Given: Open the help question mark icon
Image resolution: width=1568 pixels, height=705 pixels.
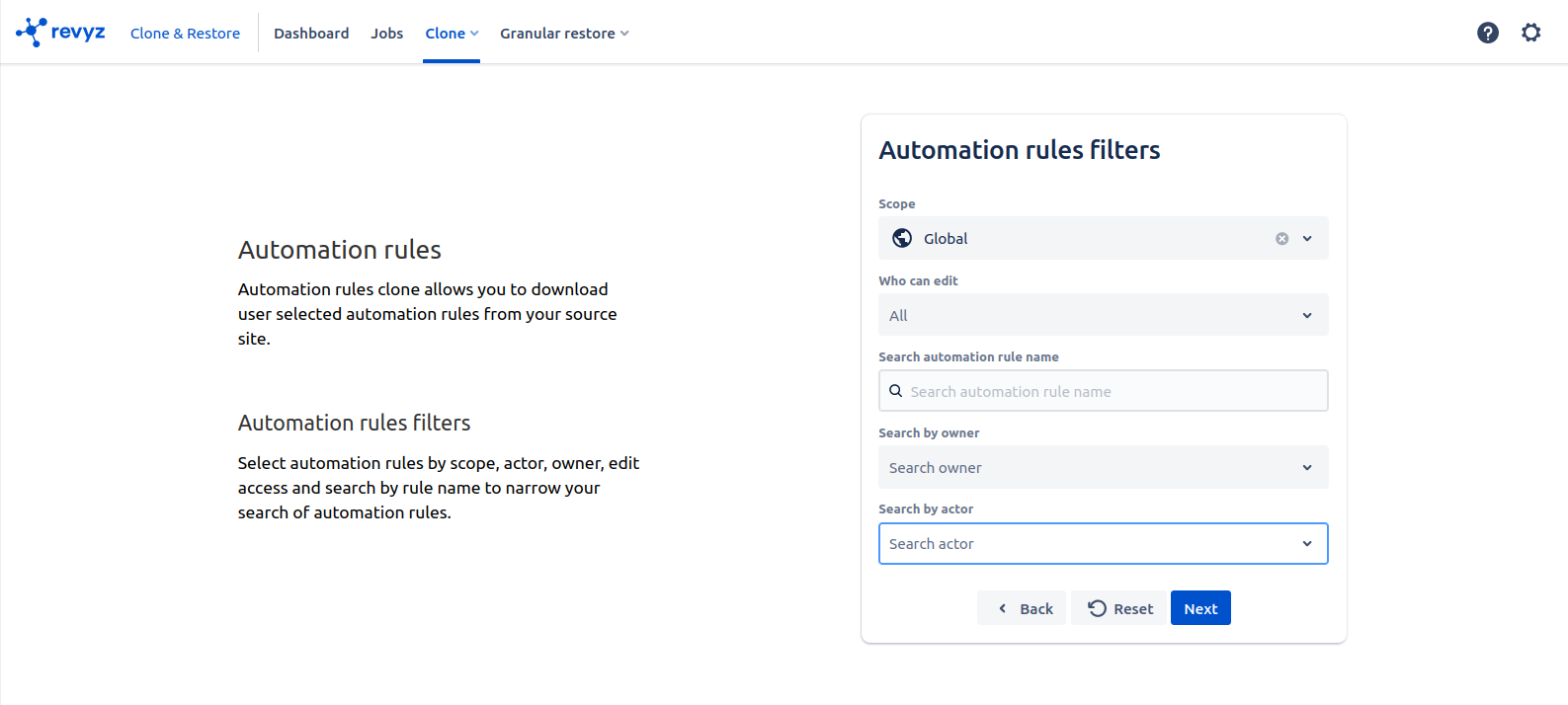Looking at the screenshot, I should pyautogui.click(x=1487, y=33).
